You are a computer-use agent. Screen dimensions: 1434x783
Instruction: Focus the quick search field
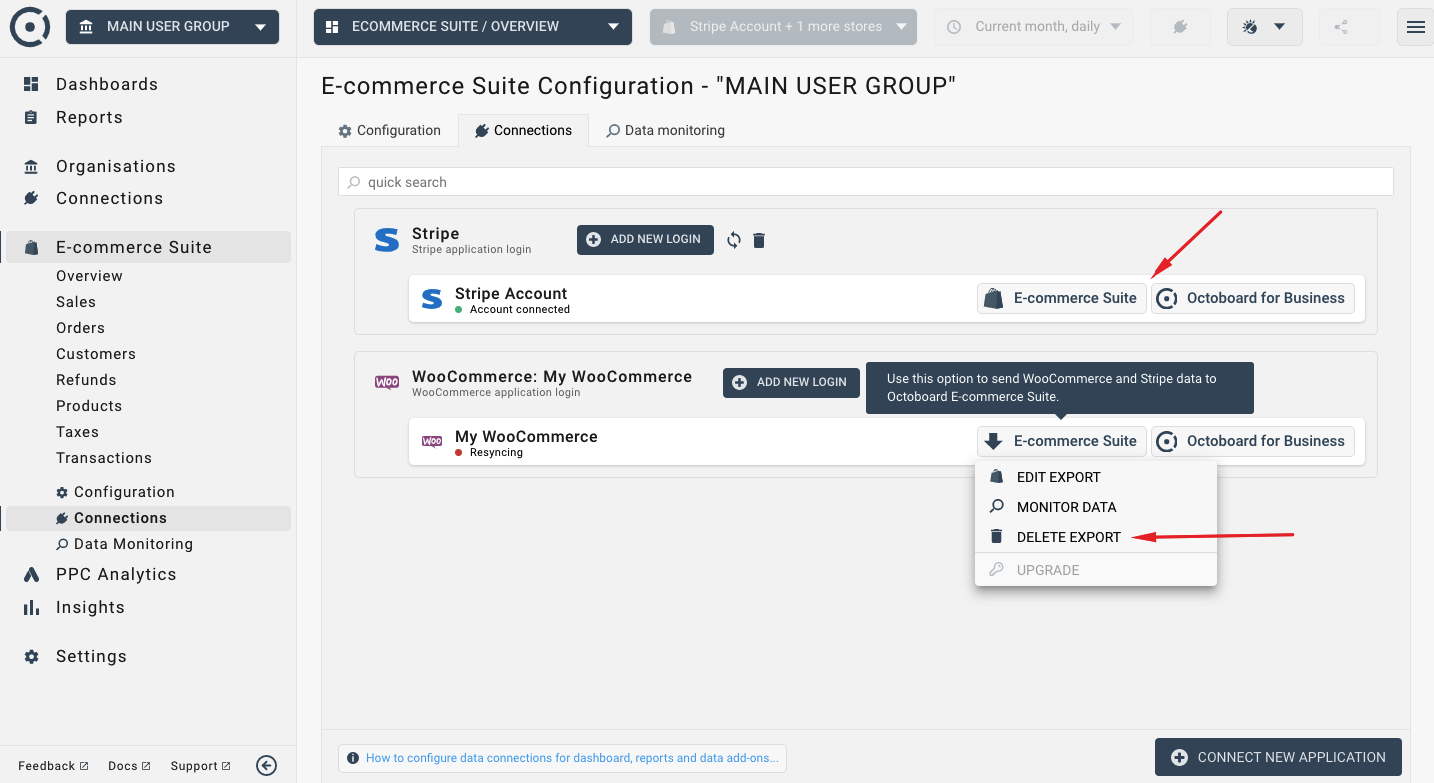[x=866, y=182]
